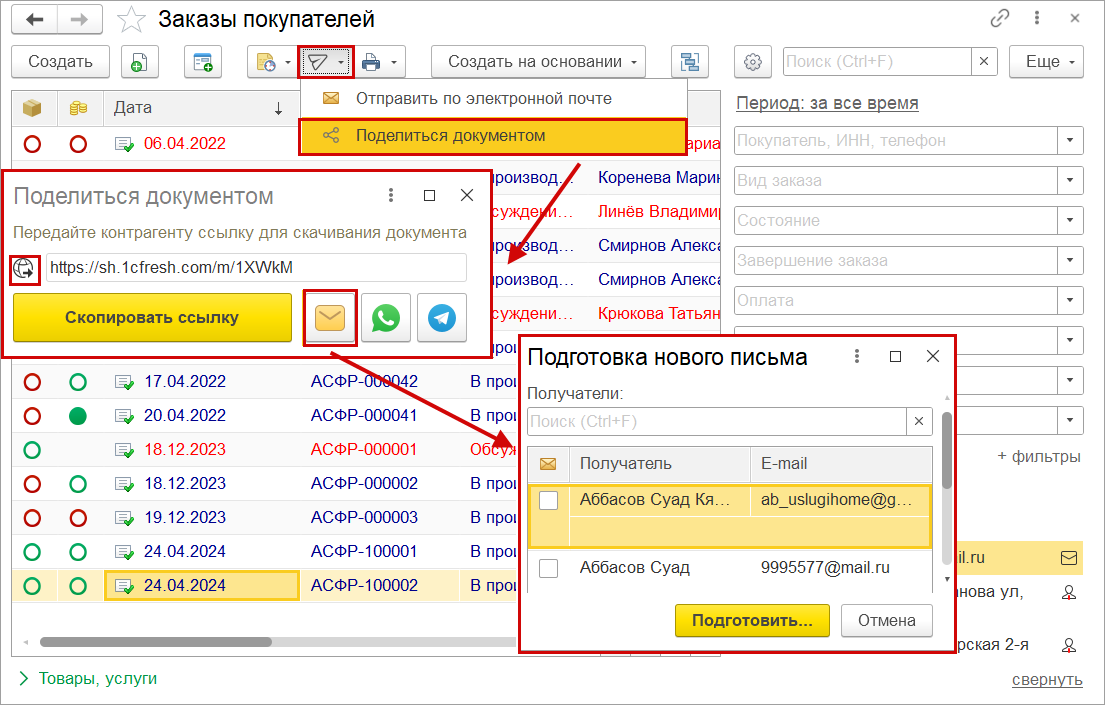
Task: Expand Покупатель, ИНН, телефон filter dropdown
Action: (x=1070, y=140)
